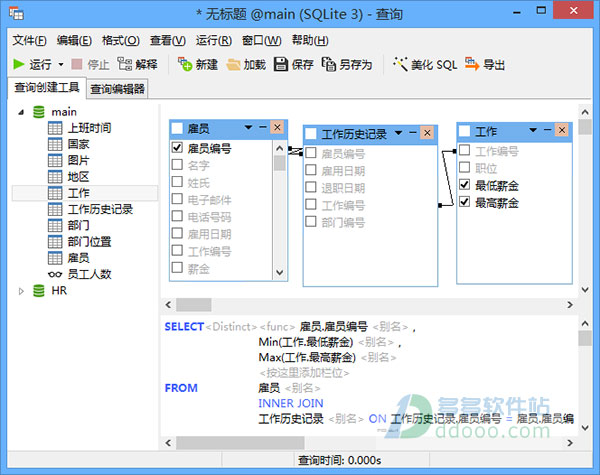Minimize the 工作 table box
This screenshot has height=475, width=600.
[x=548, y=130]
